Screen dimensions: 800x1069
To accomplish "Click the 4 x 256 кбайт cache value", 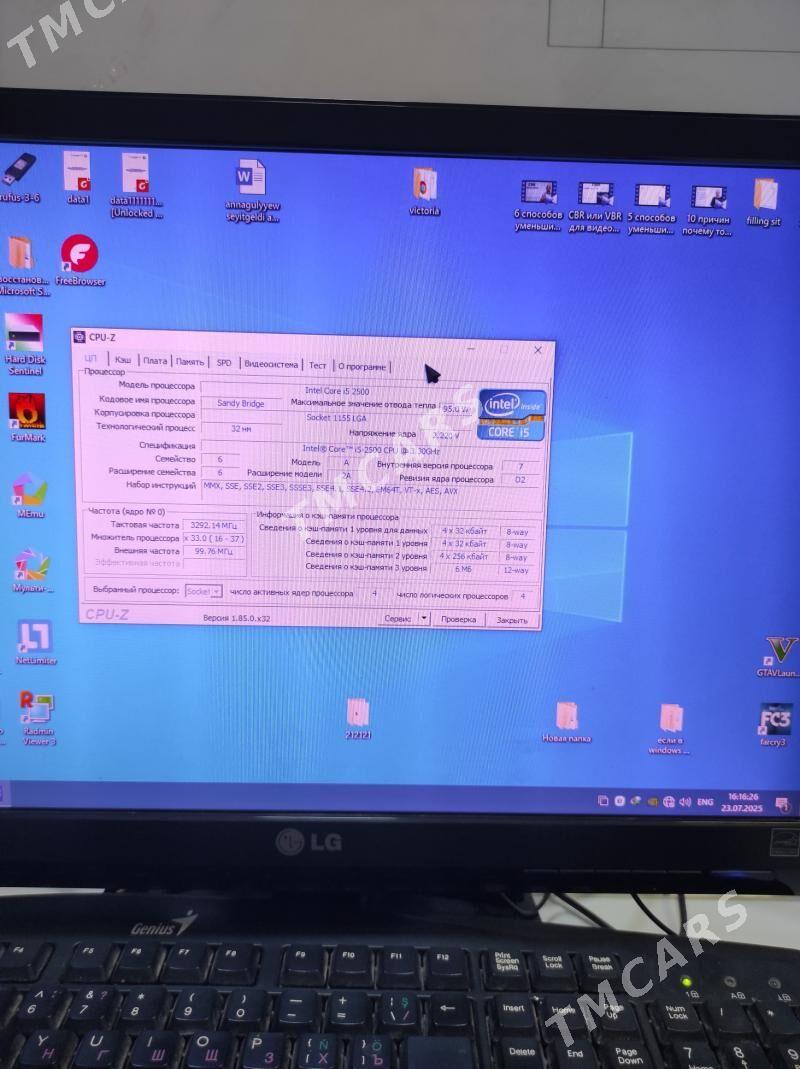I will [x=464, y=556].
